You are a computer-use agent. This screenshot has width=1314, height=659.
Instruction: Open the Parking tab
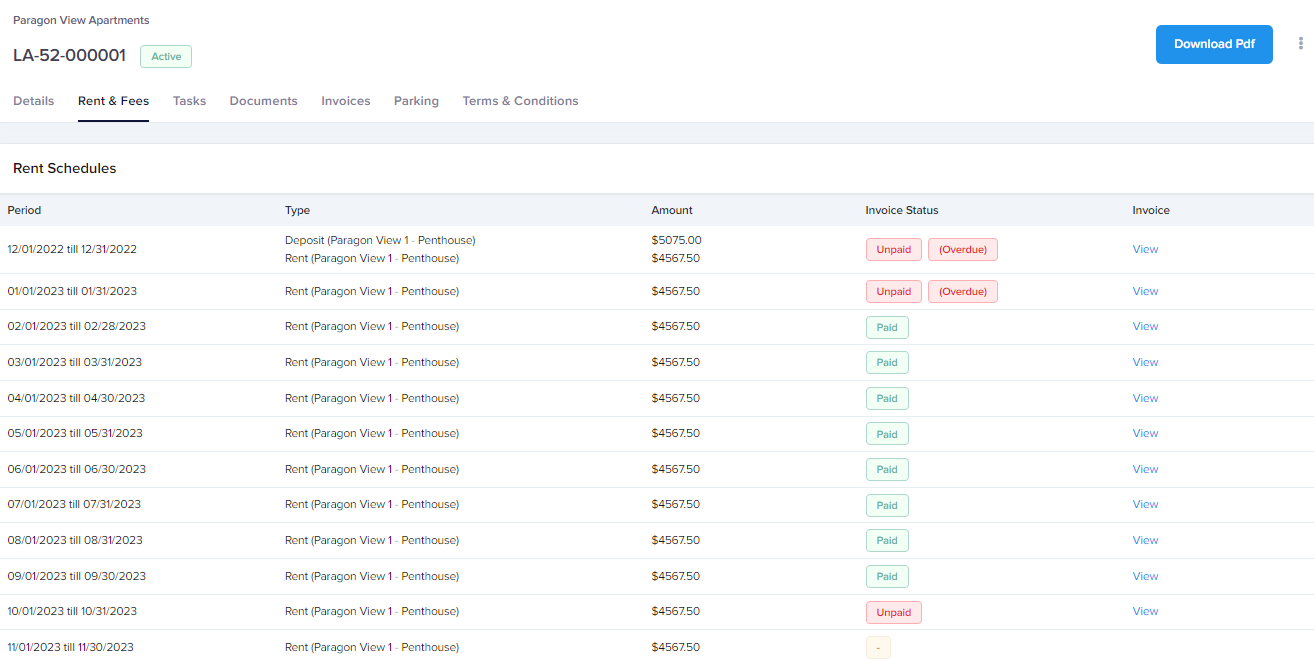pos(416,101)
